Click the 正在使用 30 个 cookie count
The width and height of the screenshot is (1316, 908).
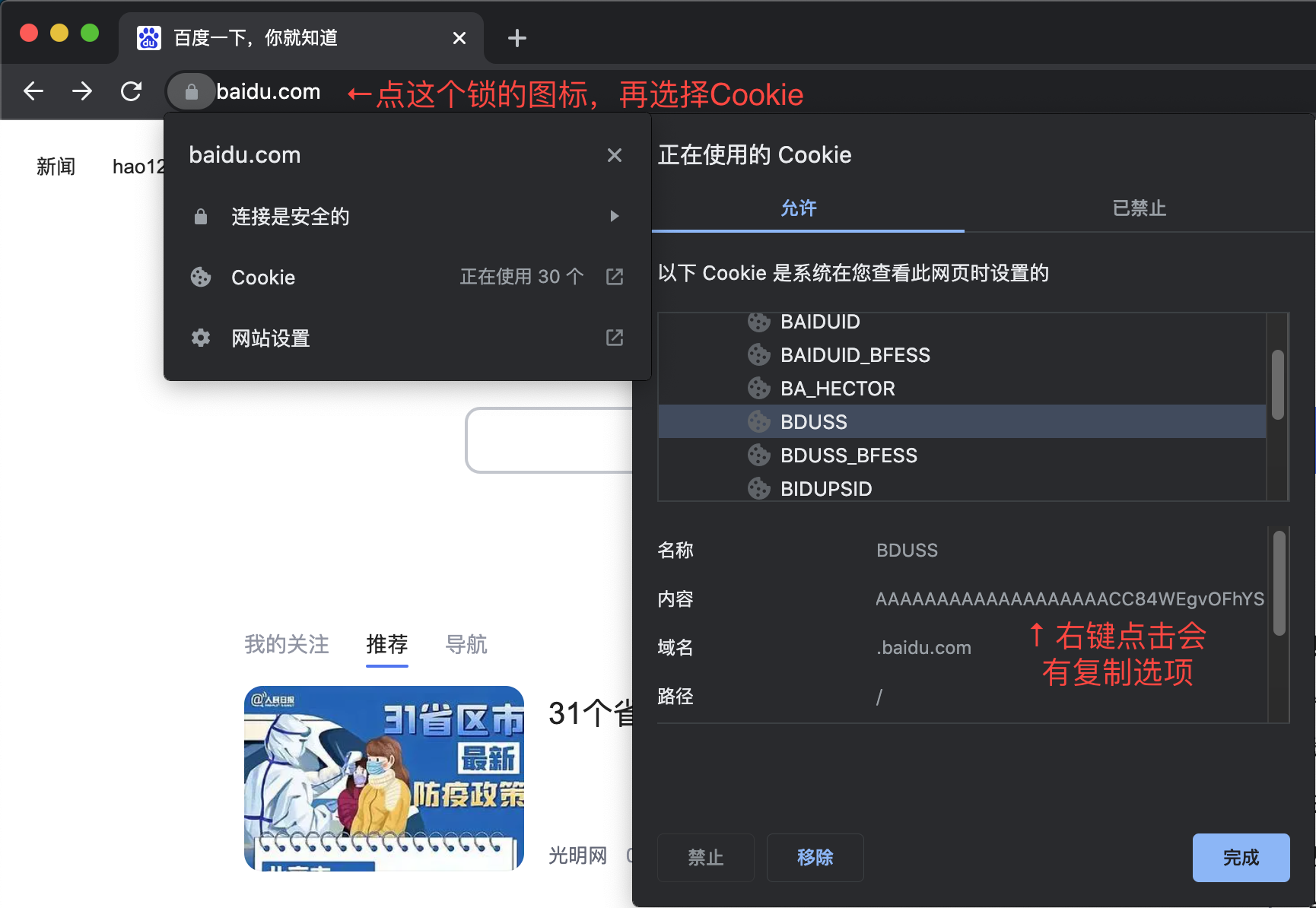[x=522, y=277]
